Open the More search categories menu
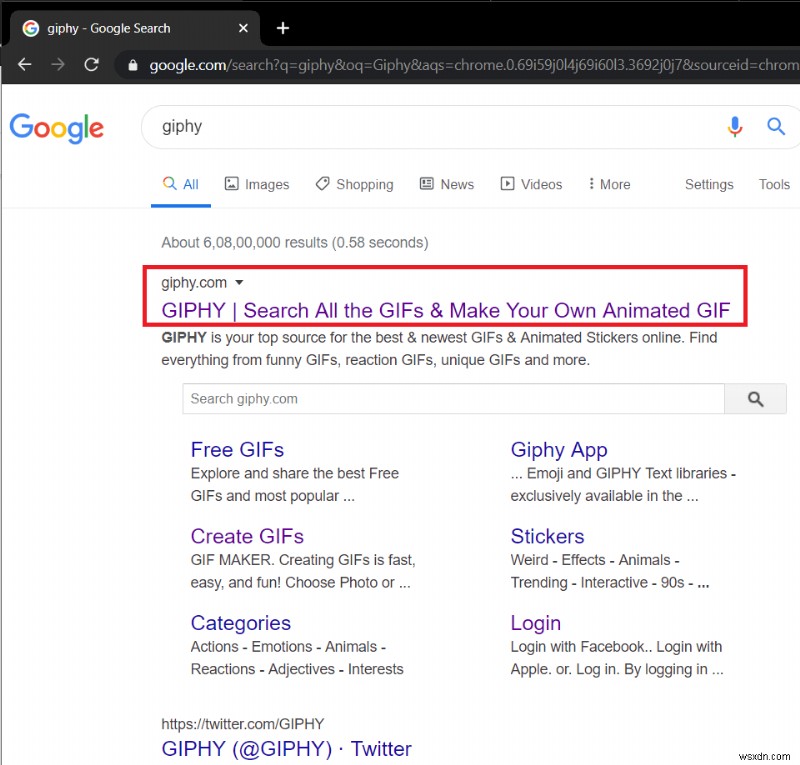This screenshot has height=765, width=800. 609,184
